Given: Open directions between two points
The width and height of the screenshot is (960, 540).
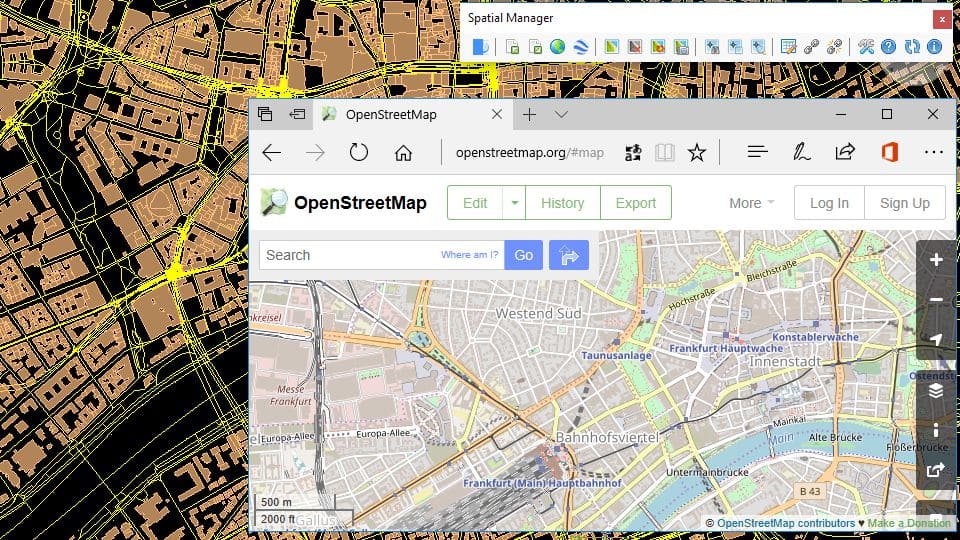Looking at the screenshot, I should (x=569, y=255).
